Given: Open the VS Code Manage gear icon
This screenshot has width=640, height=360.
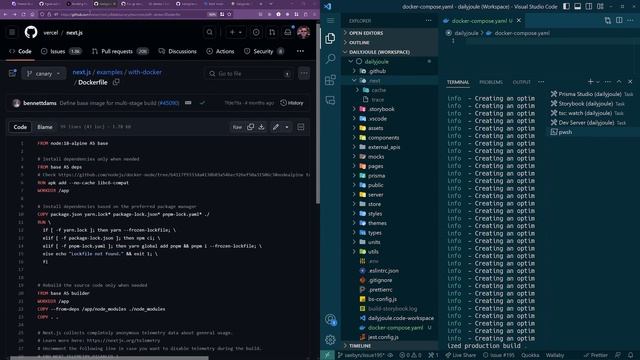Looking at the screenshot, I should (x=330, y=339).
